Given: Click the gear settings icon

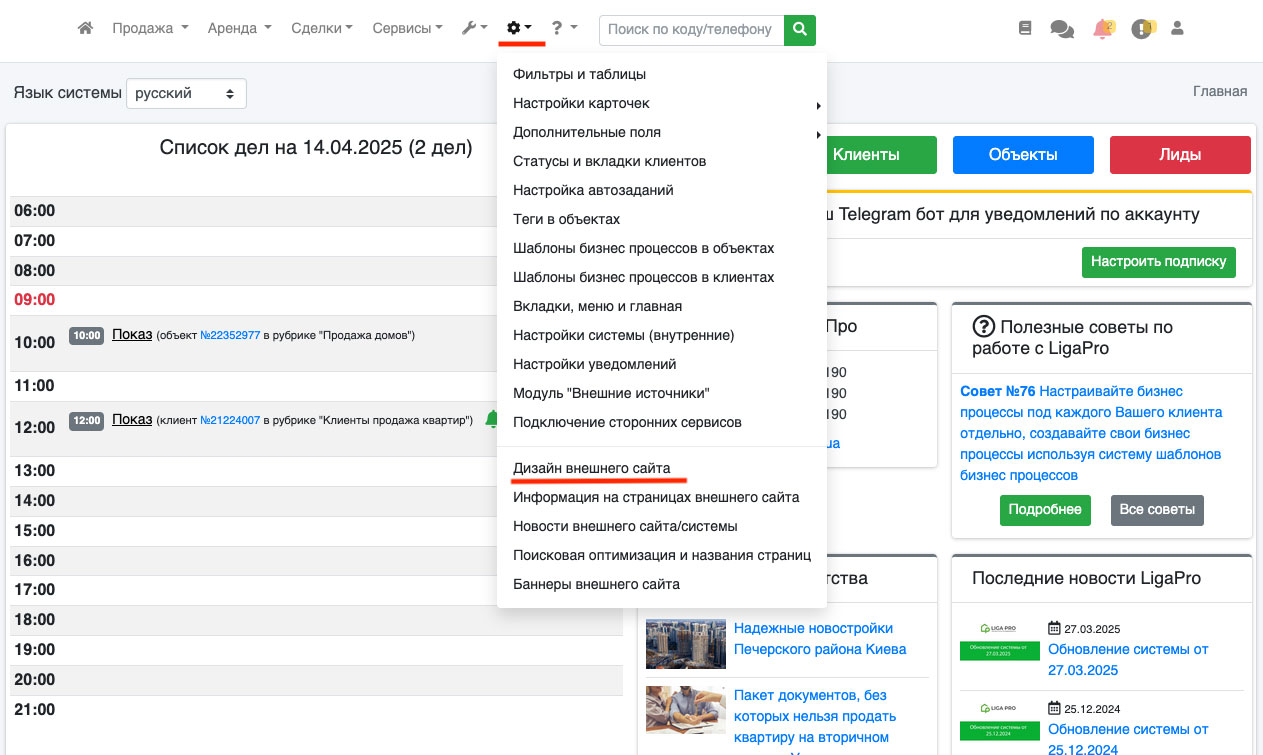Looking at the screenshot, I should (x=519, y=29).
